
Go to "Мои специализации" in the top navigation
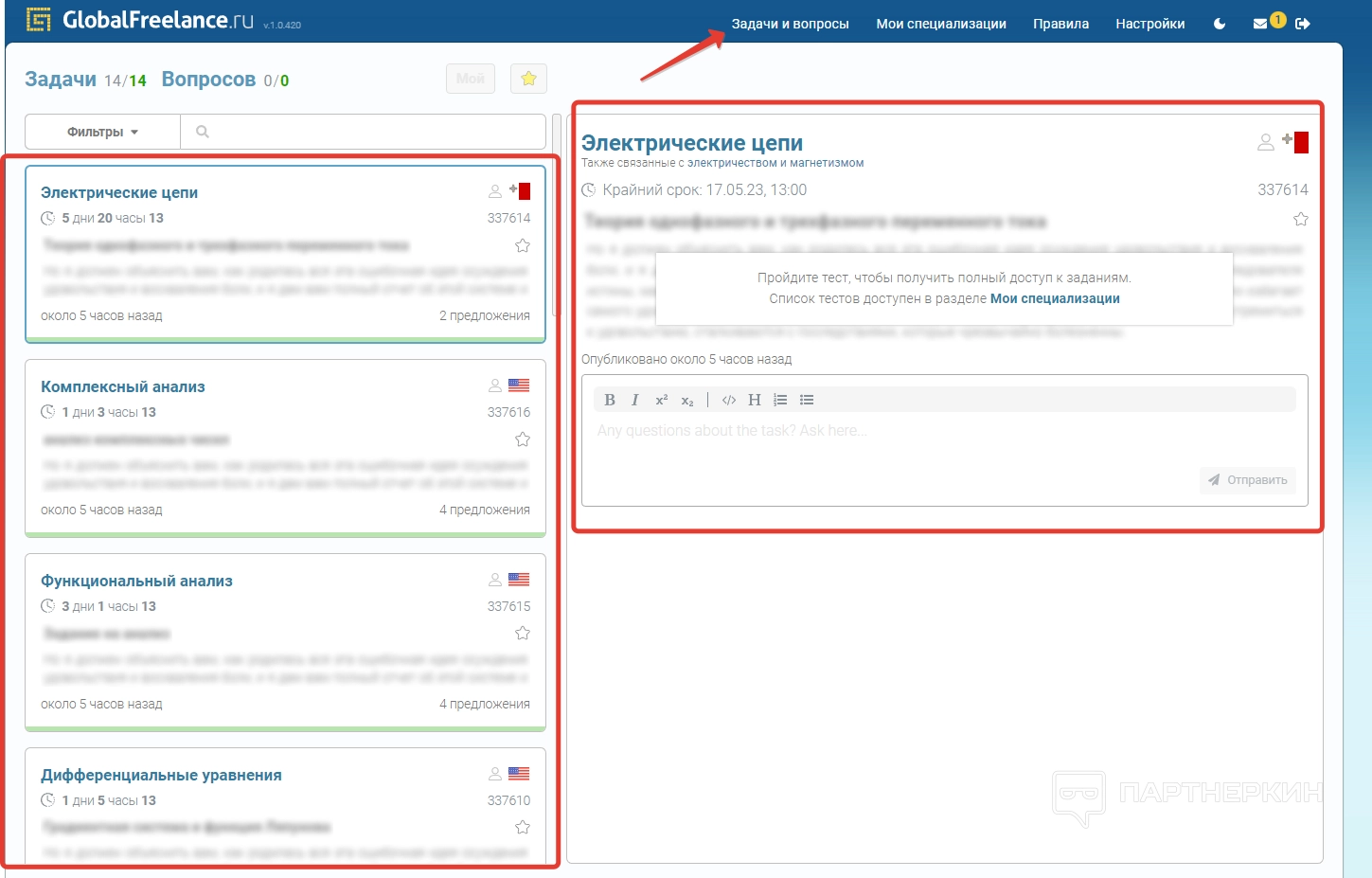tap(941, 24)
